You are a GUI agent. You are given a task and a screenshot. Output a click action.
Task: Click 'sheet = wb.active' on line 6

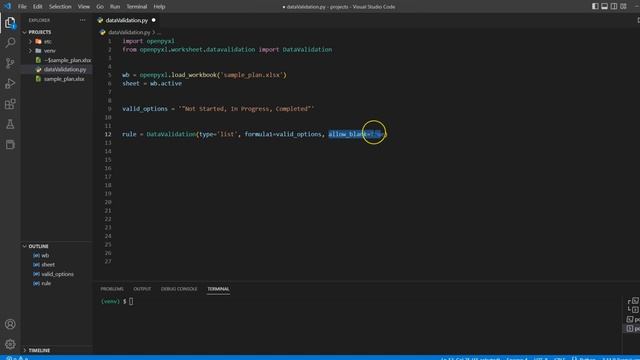tap(152, 83)
